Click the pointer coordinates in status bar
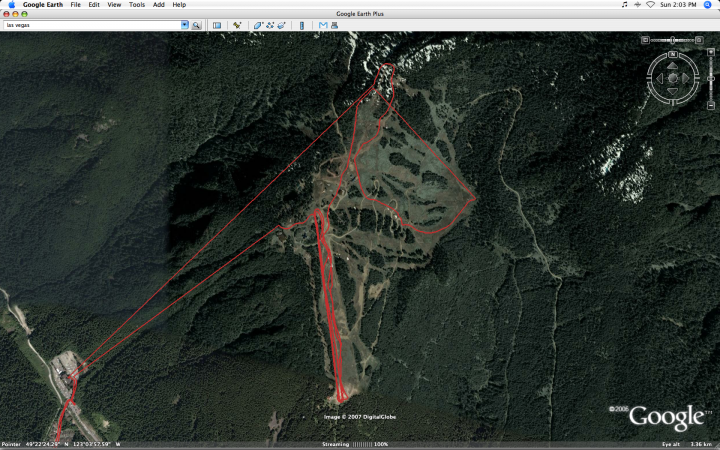The width and height of the screenshot is (720, 450). tap(62, 444)
